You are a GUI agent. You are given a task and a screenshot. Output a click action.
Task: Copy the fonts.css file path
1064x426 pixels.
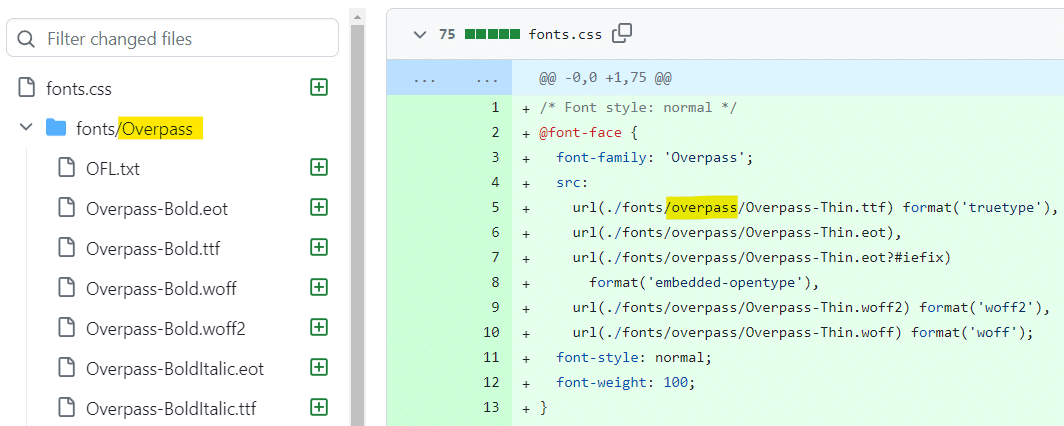point(622,34)
